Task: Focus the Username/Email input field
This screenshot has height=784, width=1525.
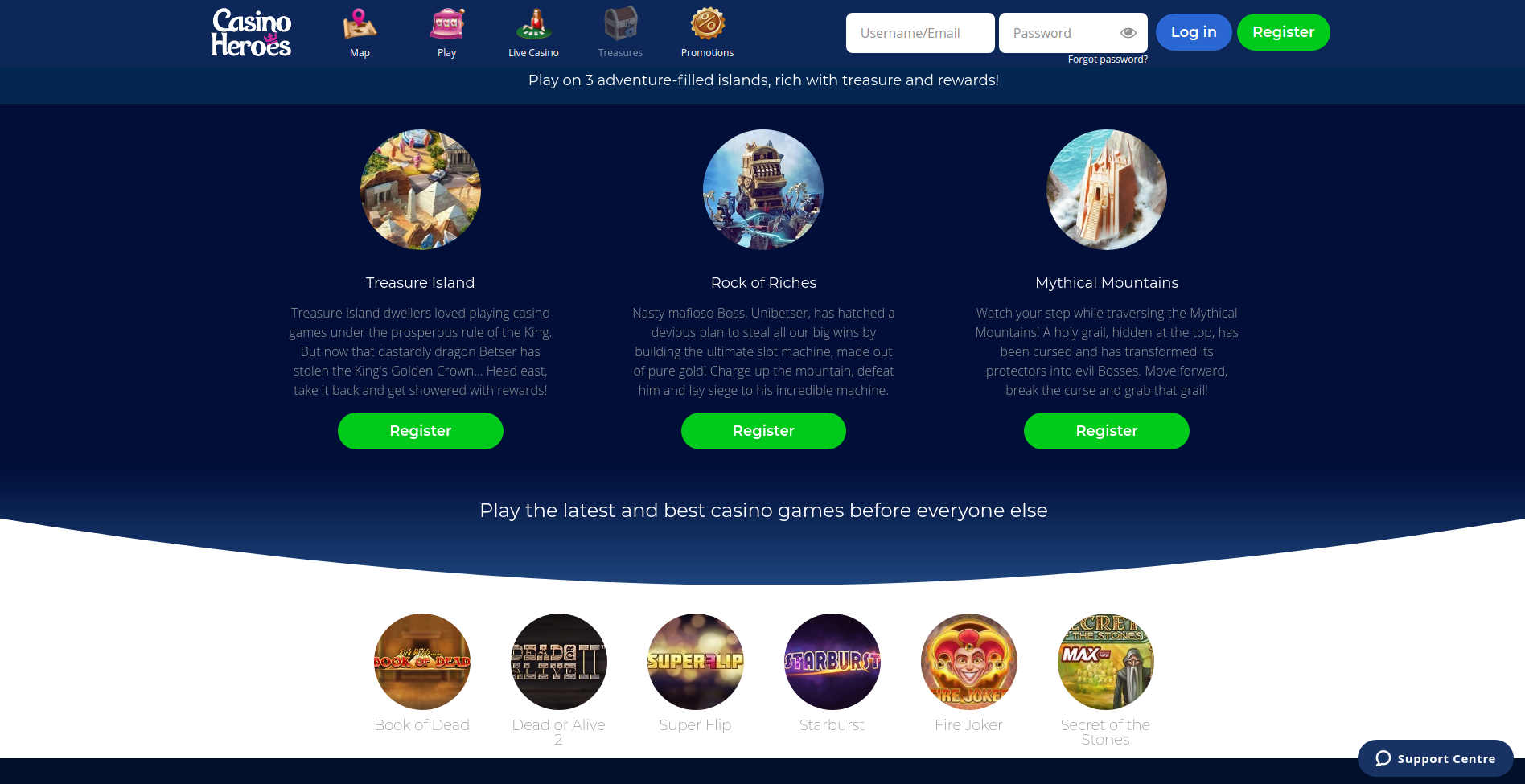Action: (920, 33)
